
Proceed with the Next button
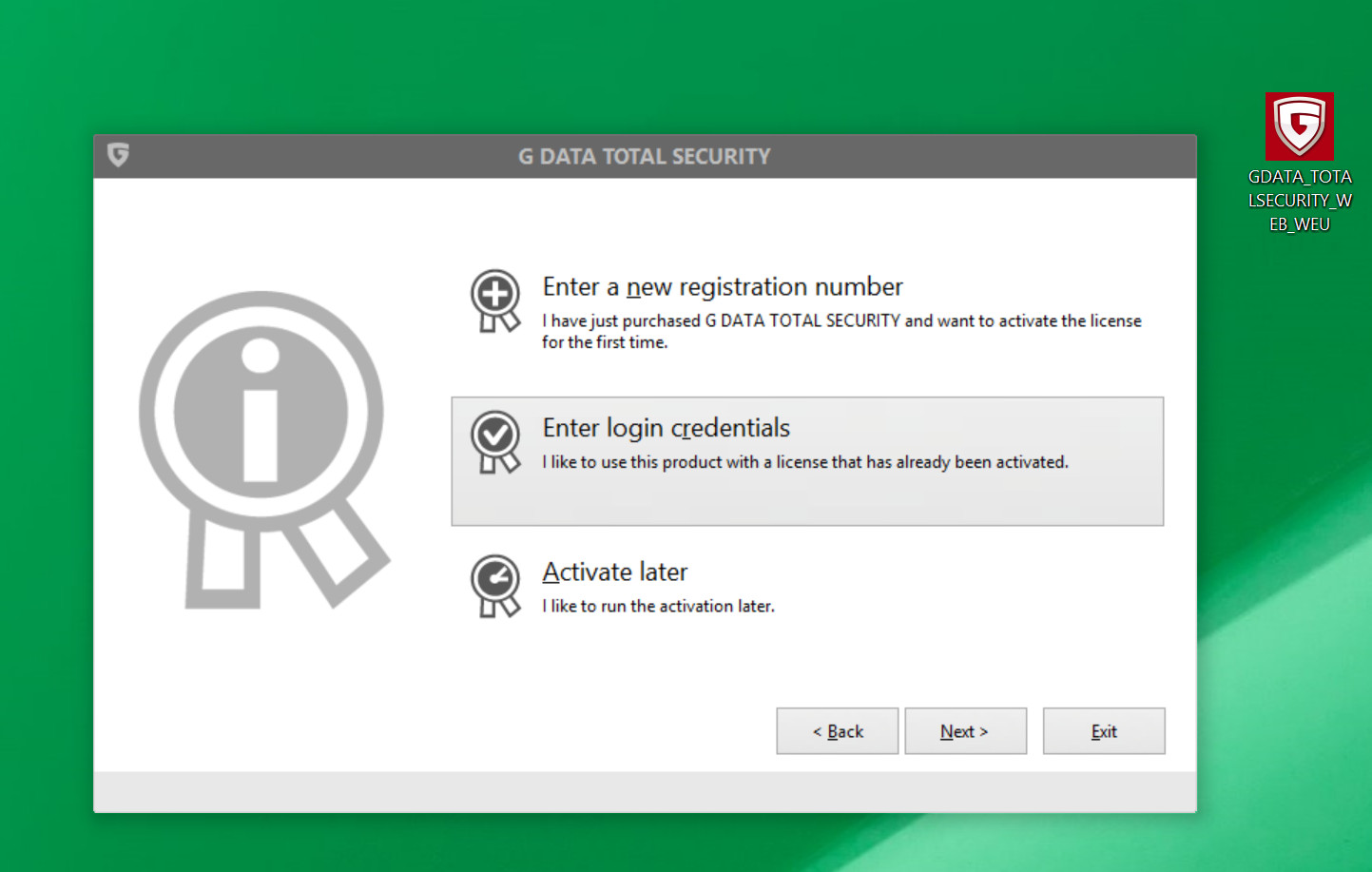click(x=965, y=731)
